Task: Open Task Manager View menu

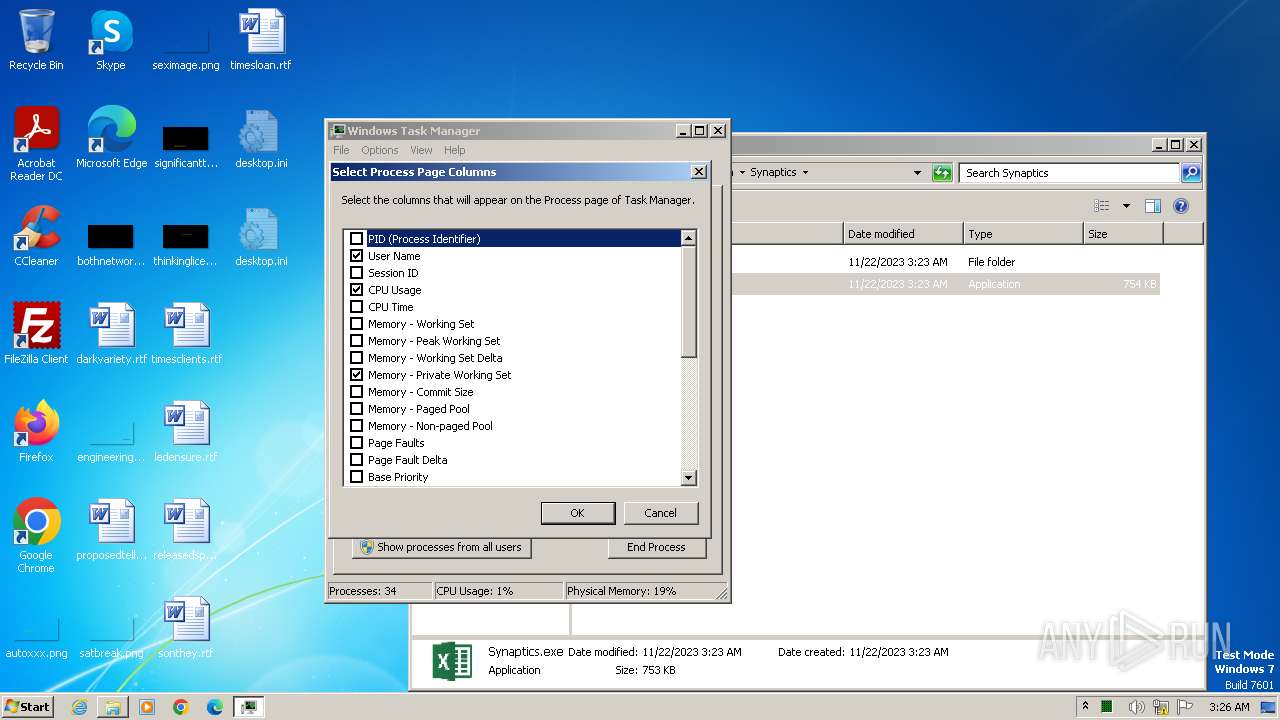Action: pos(421,150)
